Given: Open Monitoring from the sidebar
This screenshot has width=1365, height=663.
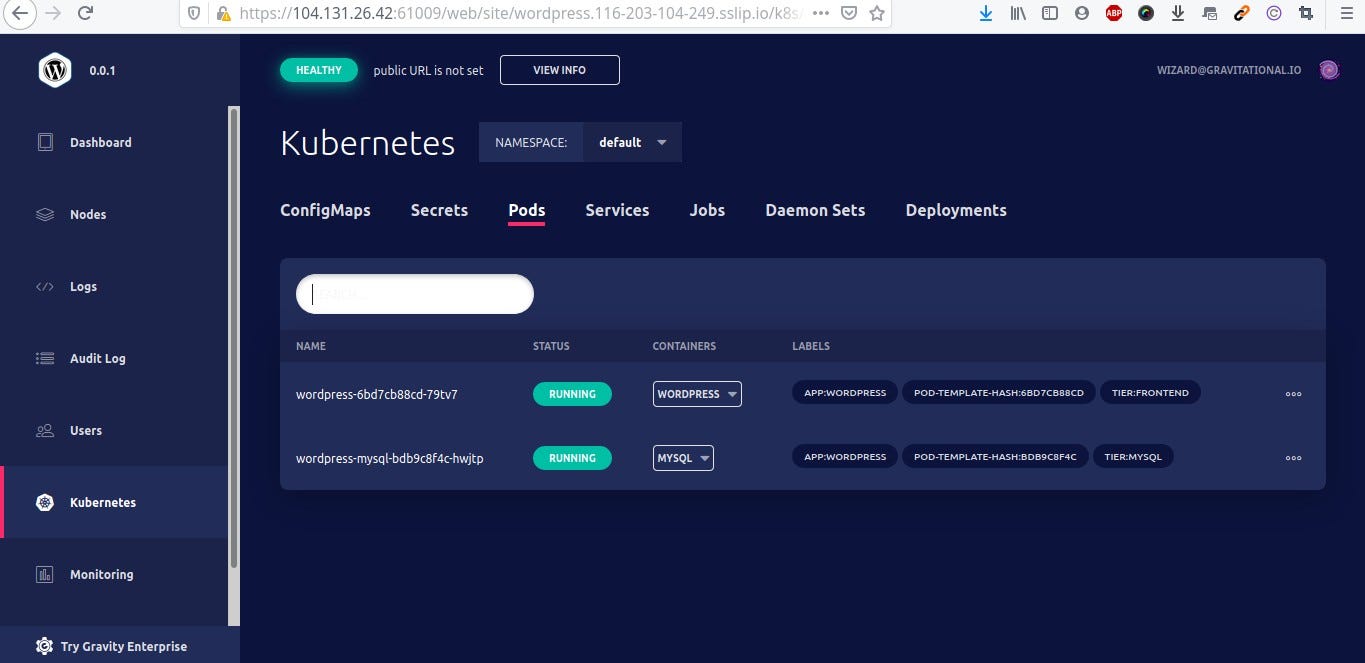Looking at the screenshot, I should [101, 574].
